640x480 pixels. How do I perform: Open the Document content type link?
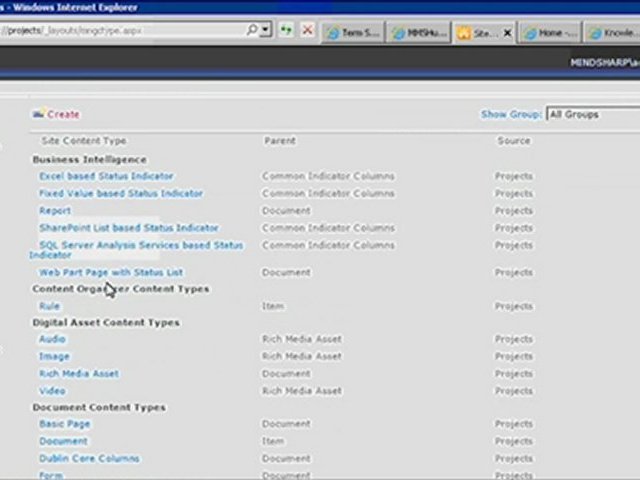(63, 441)
